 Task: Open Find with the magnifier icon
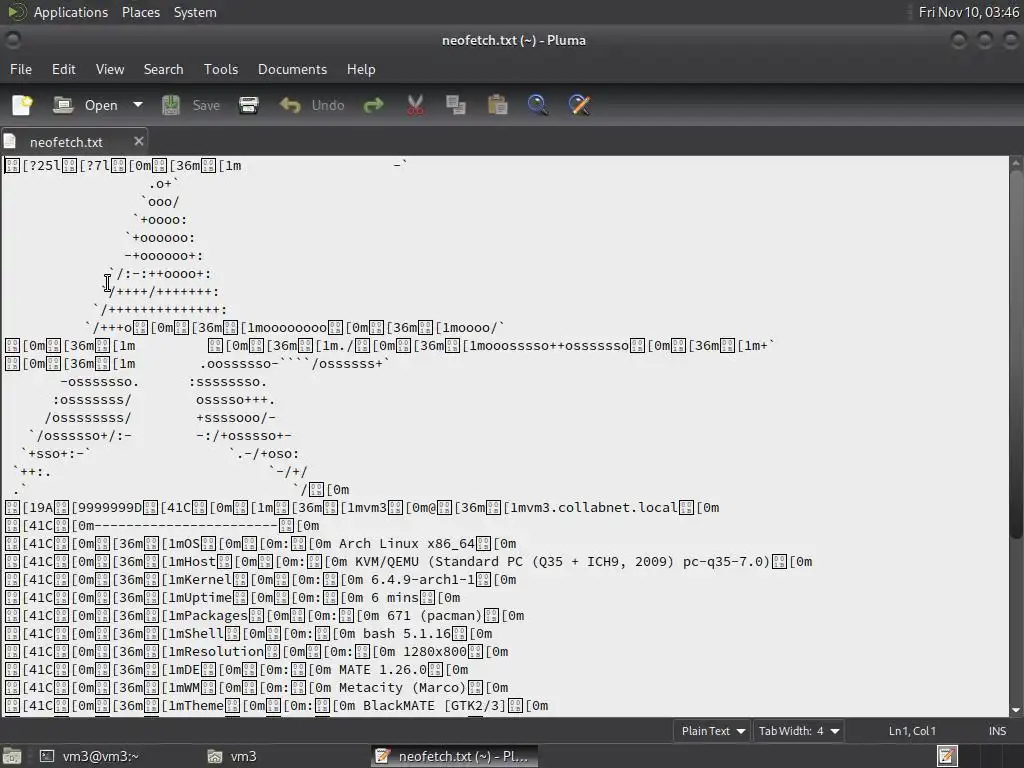click(537, 105)
